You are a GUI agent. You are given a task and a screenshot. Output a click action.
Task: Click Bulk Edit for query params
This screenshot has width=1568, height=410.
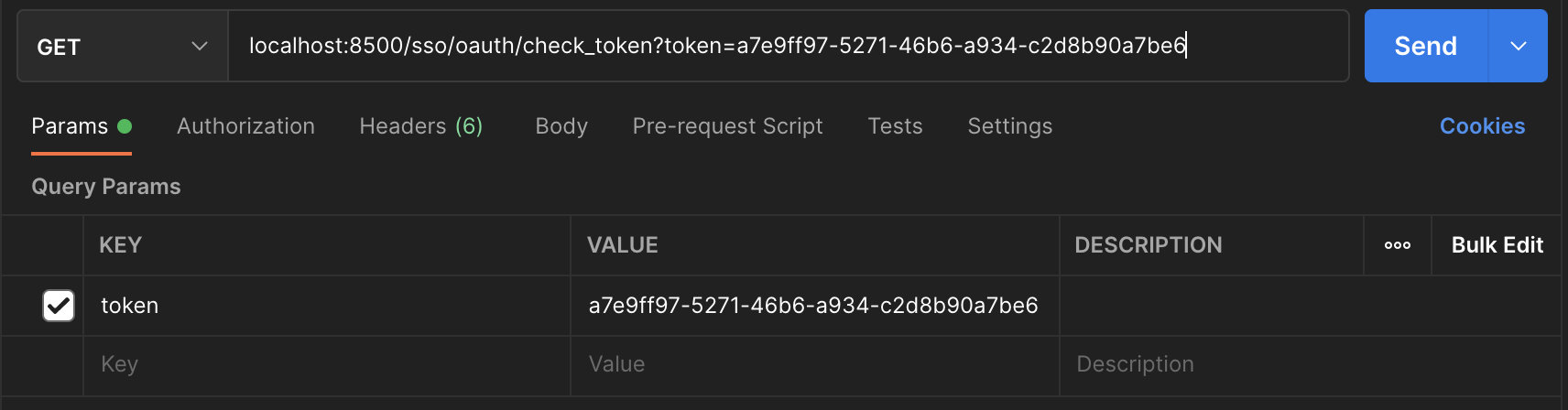click(x=1497, y=245)
